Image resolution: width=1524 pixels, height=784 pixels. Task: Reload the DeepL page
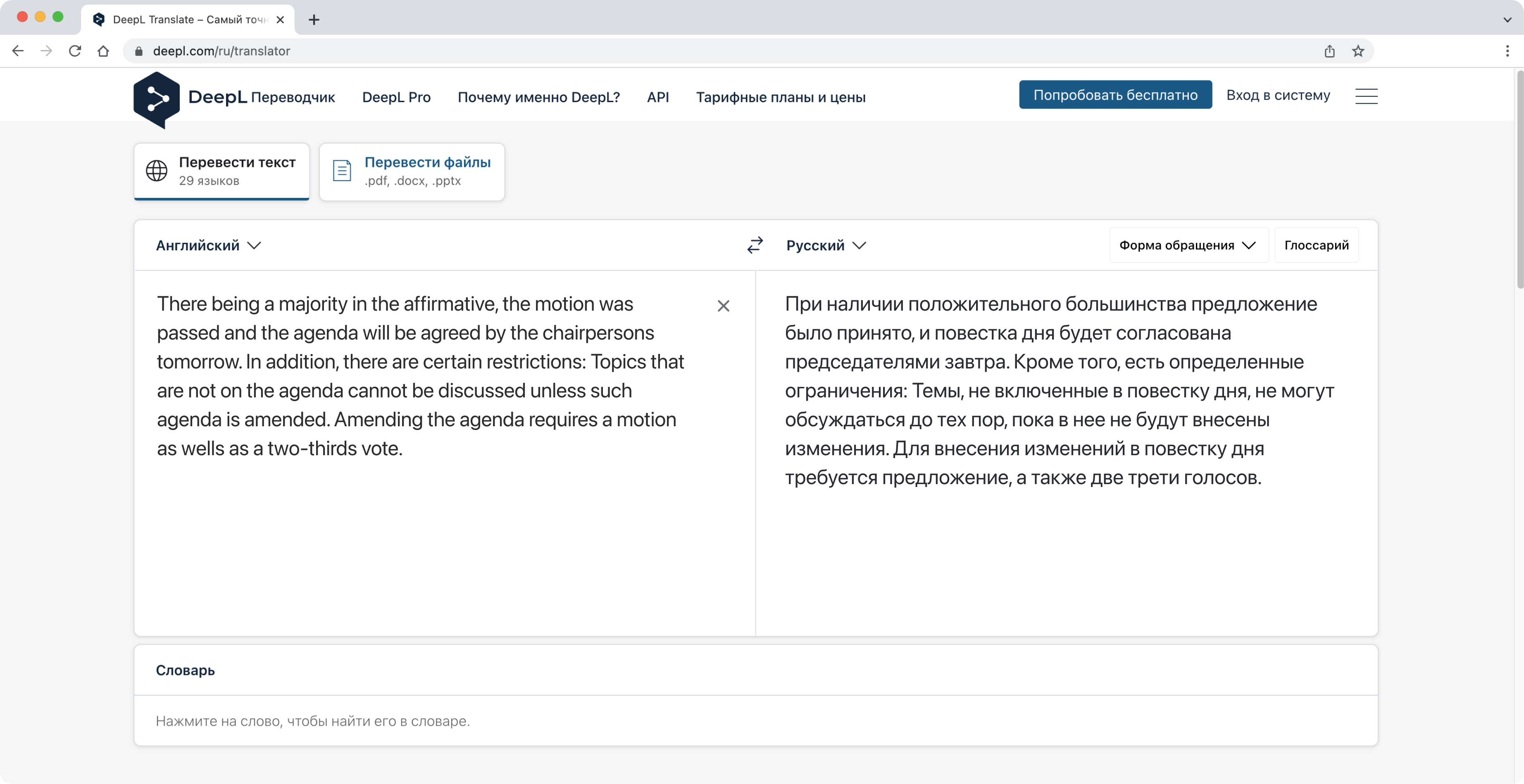click(x=74, y=51)
